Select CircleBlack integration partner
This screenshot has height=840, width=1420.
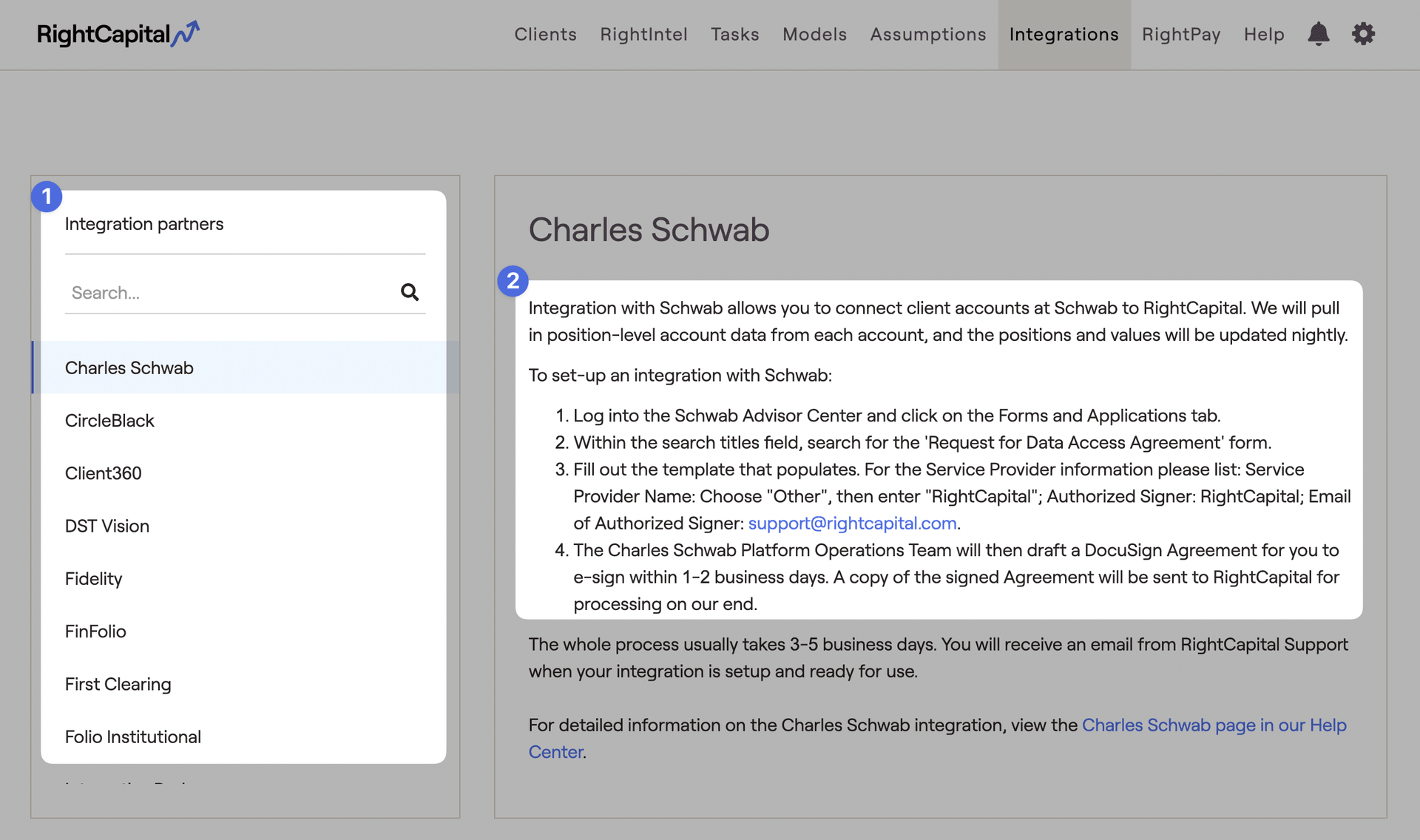pos(245,420)
